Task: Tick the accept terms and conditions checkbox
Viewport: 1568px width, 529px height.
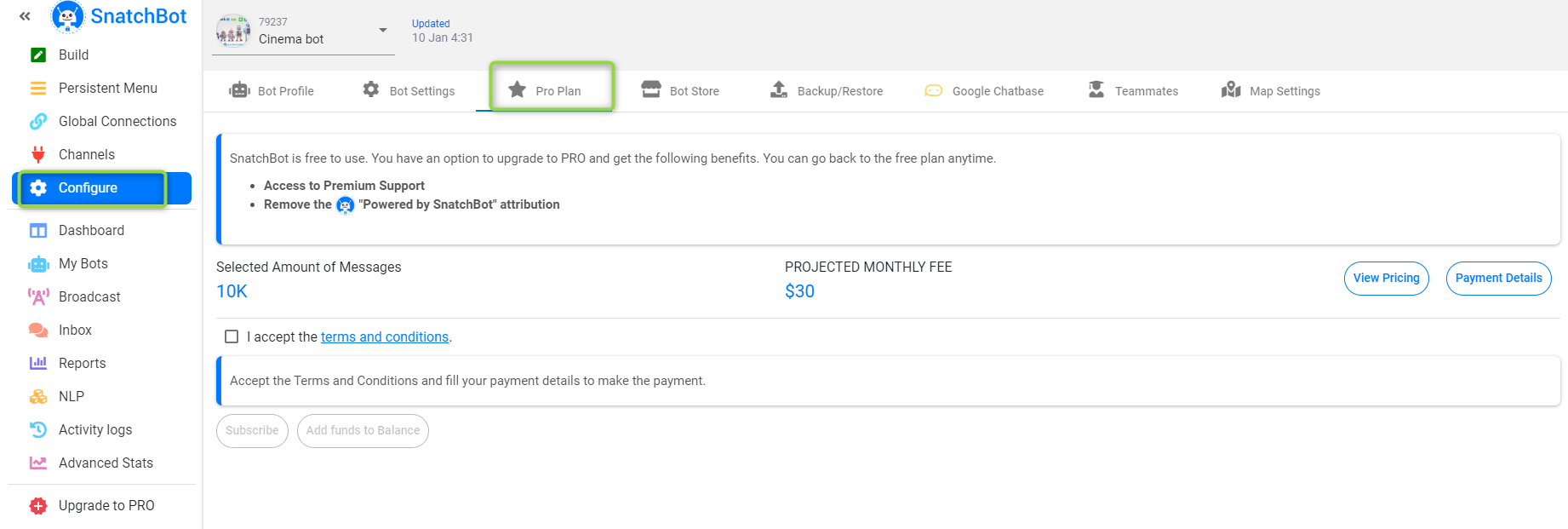Action: (232, 336)
